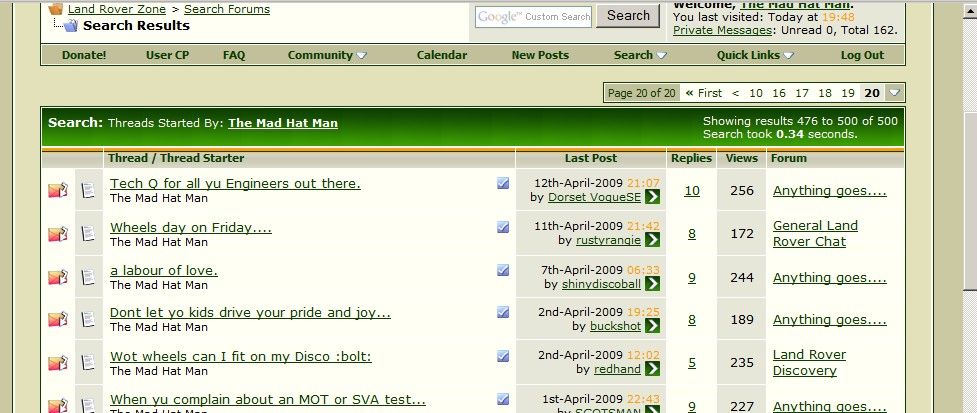The image size is (977, 413).
Task: Open Dorset VogueSE user profile link
Action: click(594, 197)
